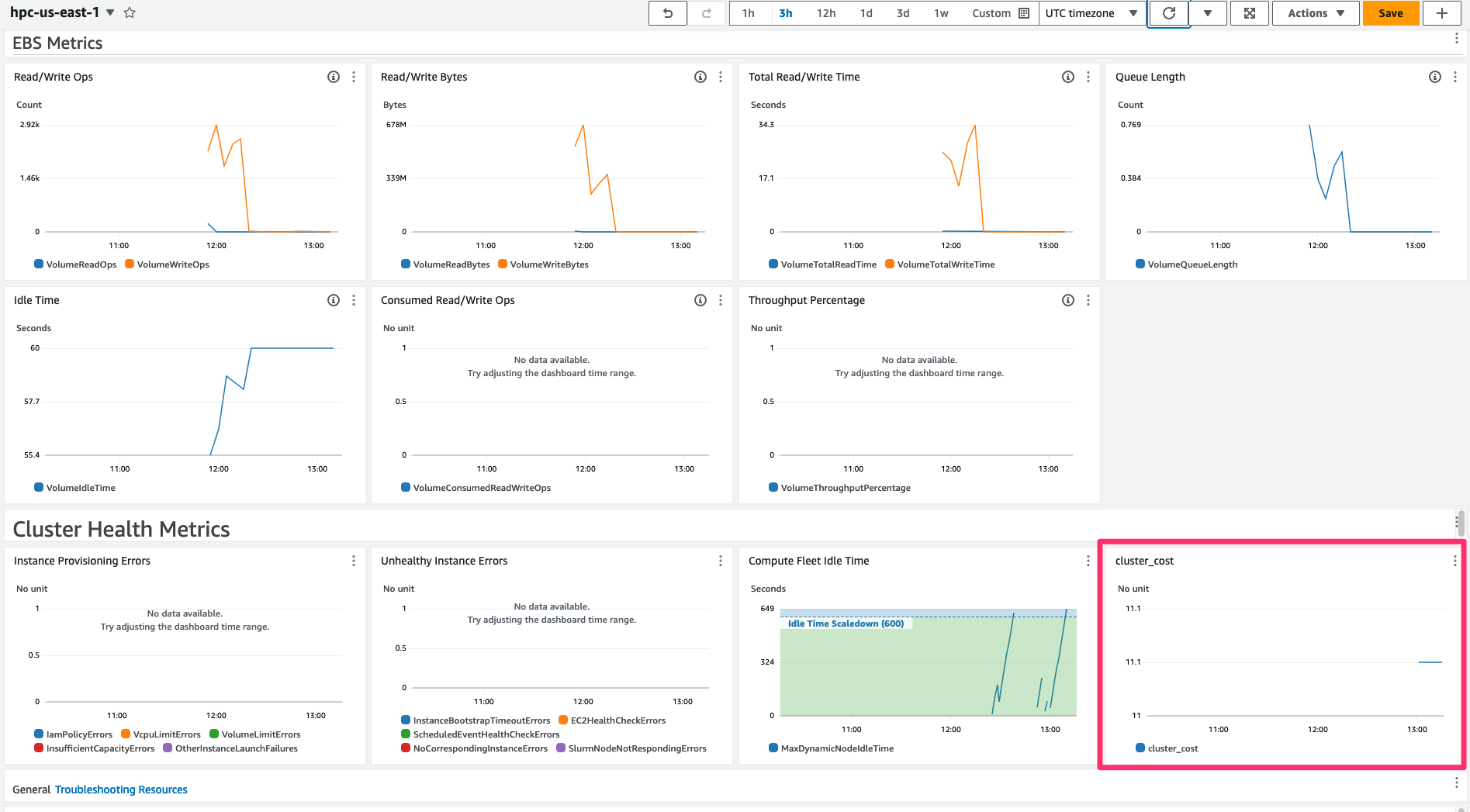Open Queue Length widget menu
Image resolution: width=1470 pixels, height=812 pixels.
[x=1455, y=77]
